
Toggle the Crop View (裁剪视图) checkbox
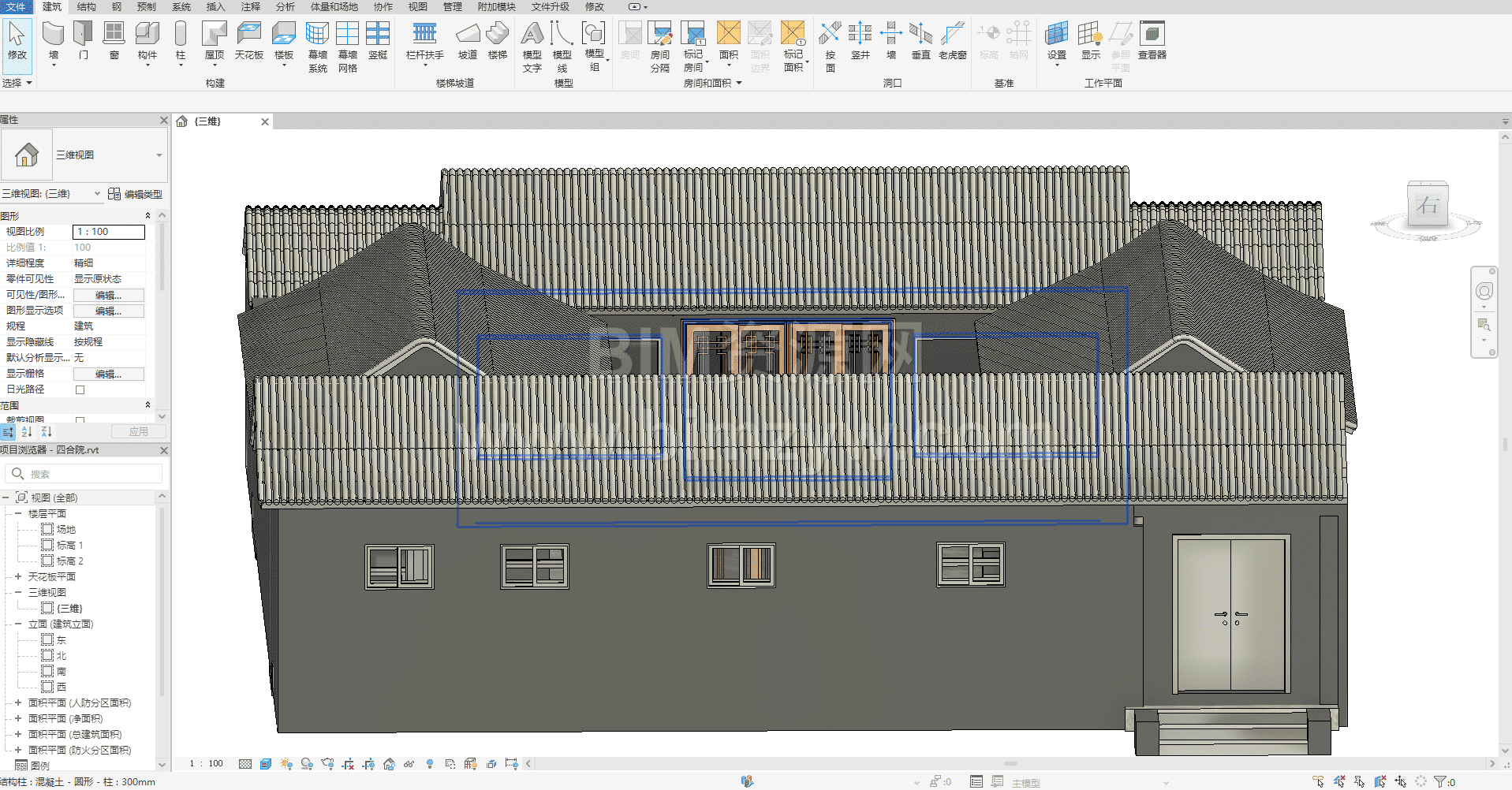[80, 420]
